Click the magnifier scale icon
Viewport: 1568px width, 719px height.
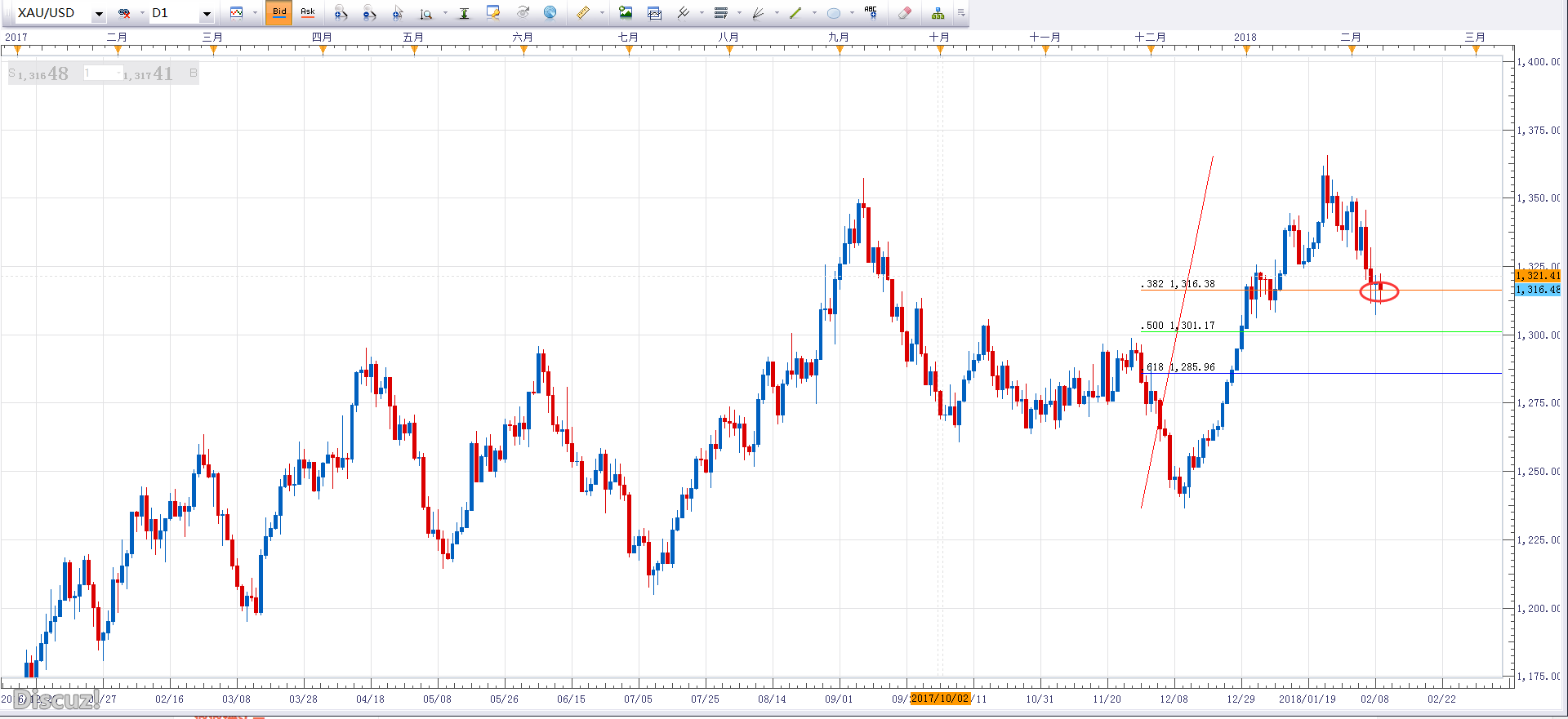(426, 14)
